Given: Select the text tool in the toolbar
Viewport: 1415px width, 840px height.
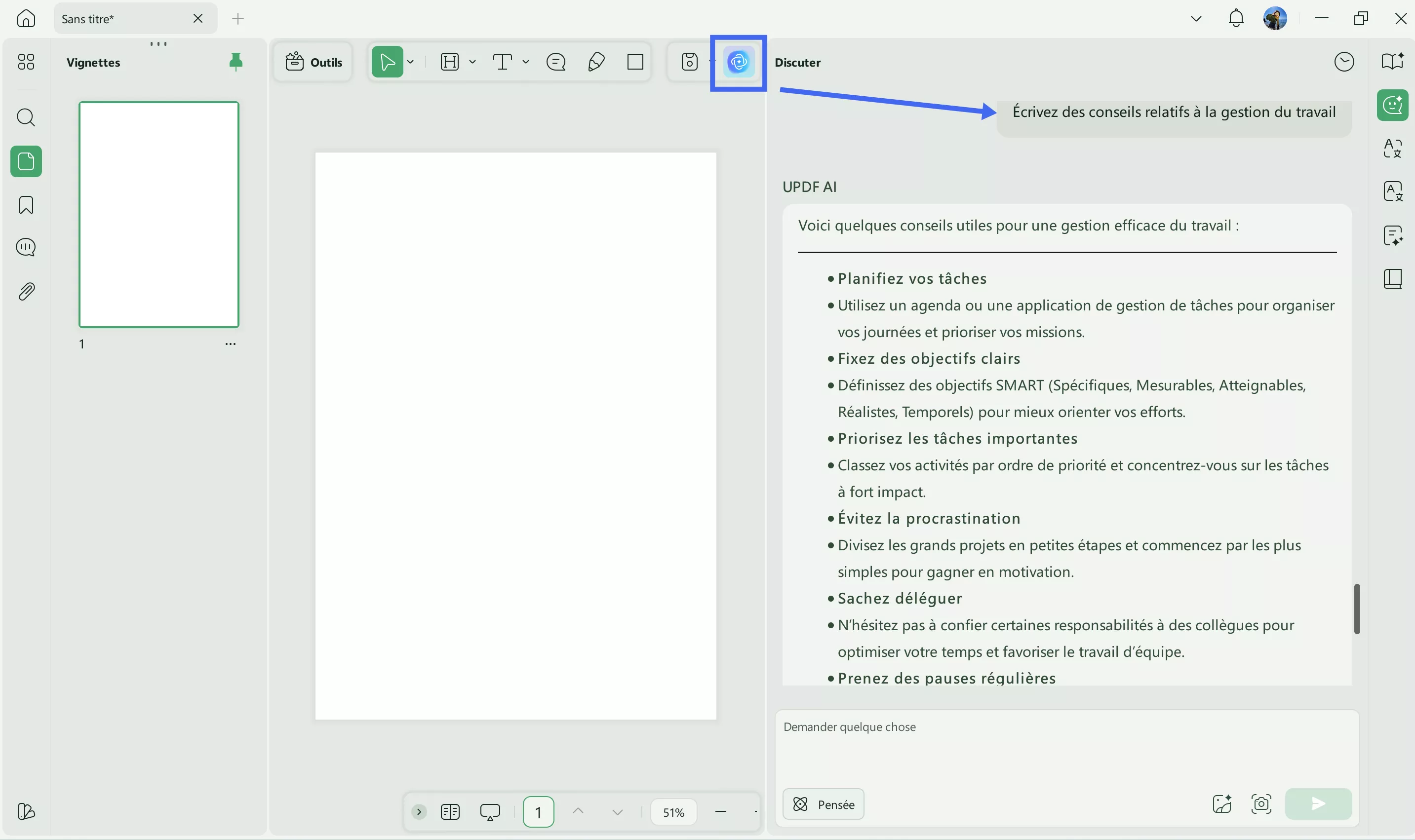Looking at the screenshot, I should point(503,62).
